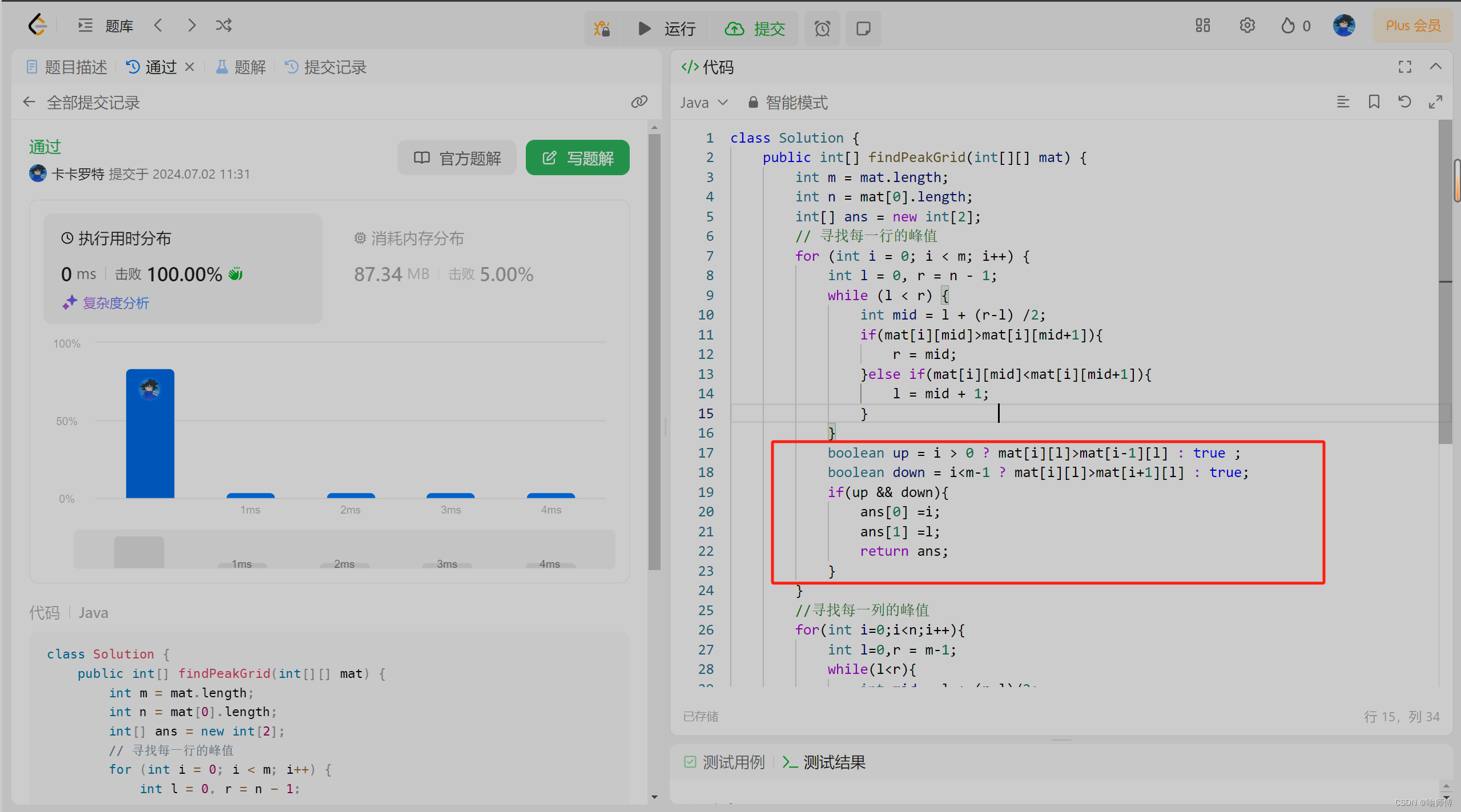
Task: Switch to 提交记录 tab
Action: (x=325, y=67)
